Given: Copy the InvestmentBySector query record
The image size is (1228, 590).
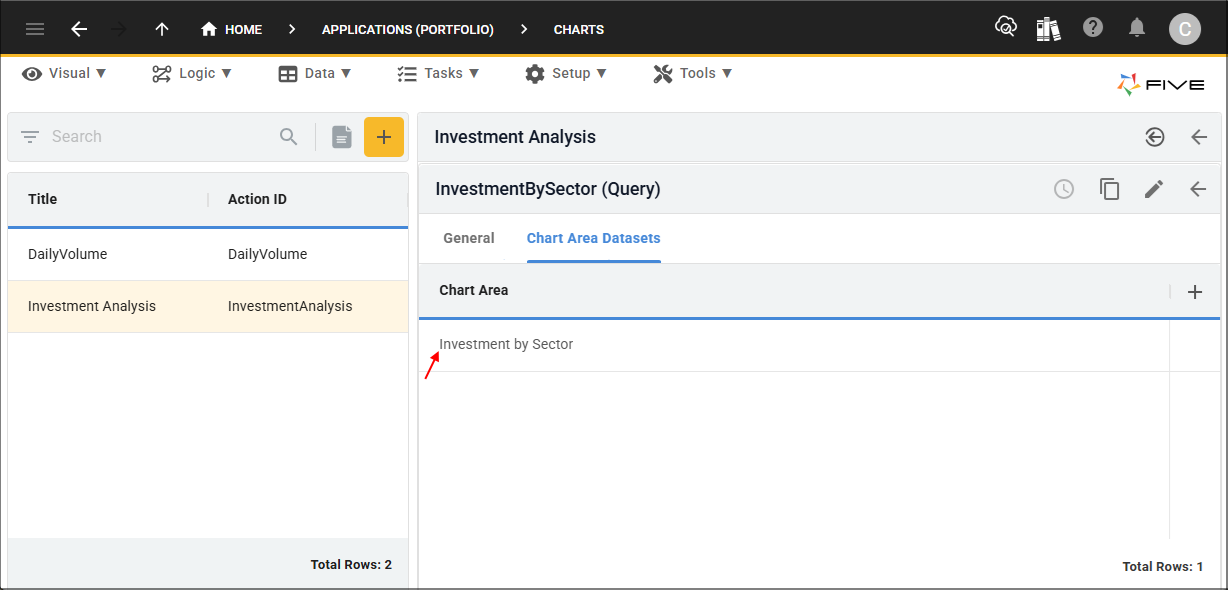Looking at the screenshot, I should point(1110,189).
